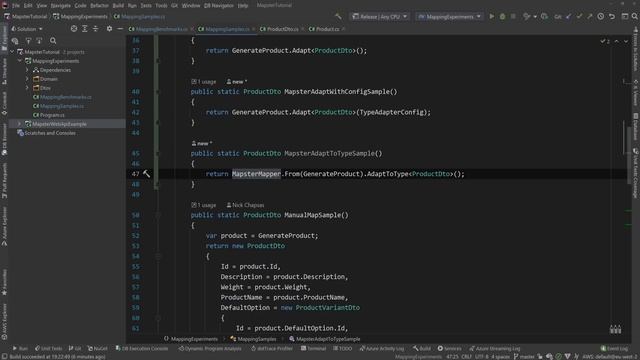Locate current file in Solution explorer

pyautogui.click(x=73, y=29)
